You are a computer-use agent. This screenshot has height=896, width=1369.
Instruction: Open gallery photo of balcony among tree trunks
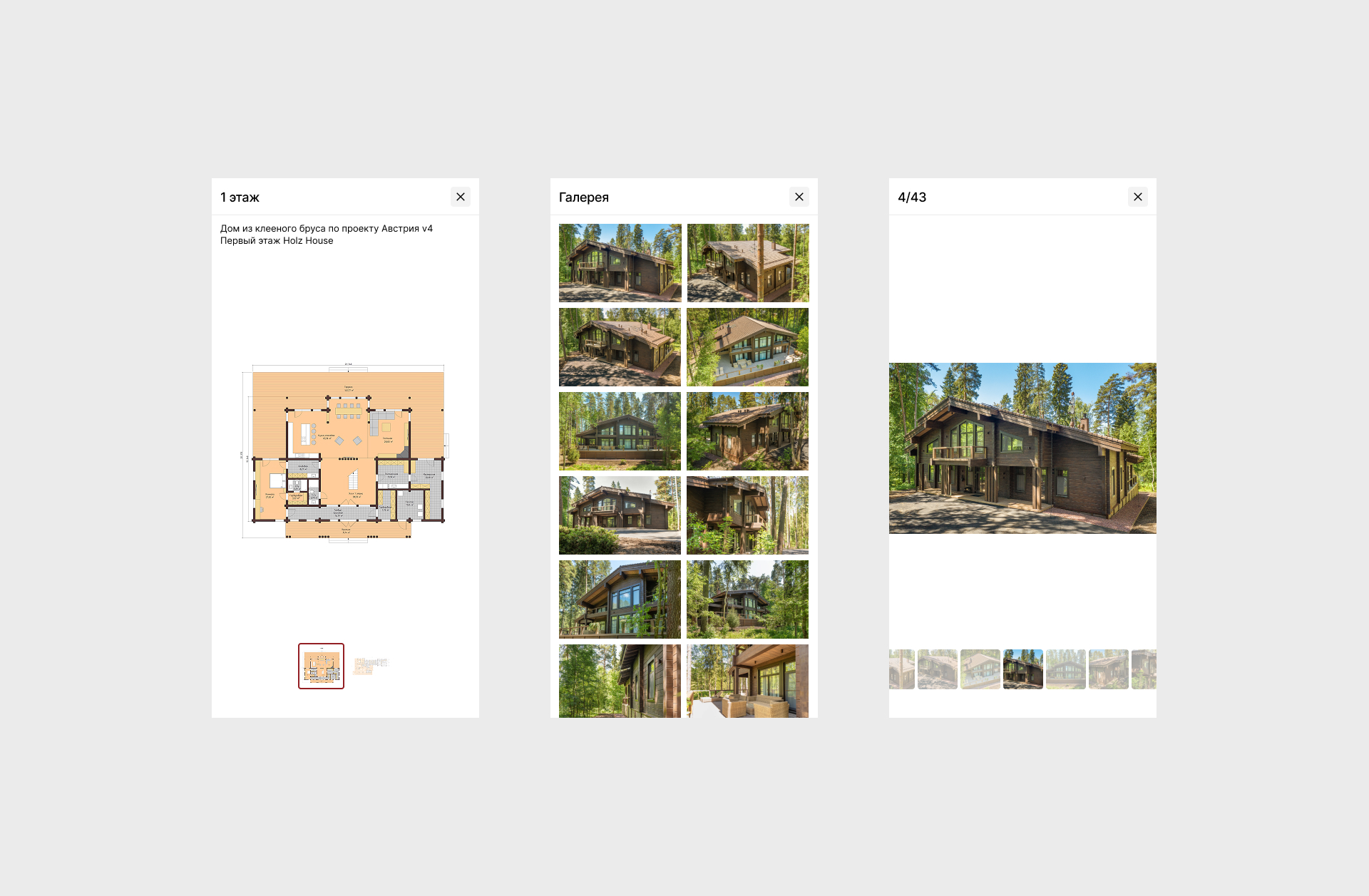(x=748, y=515)
